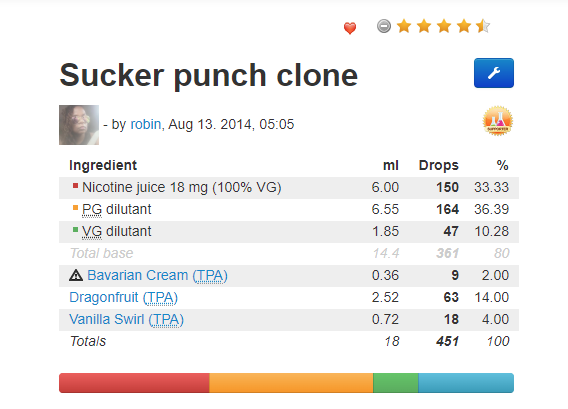Rate recipe with the fifth star
The height and width of the screenshot is (409, 568).
(483, 26)
